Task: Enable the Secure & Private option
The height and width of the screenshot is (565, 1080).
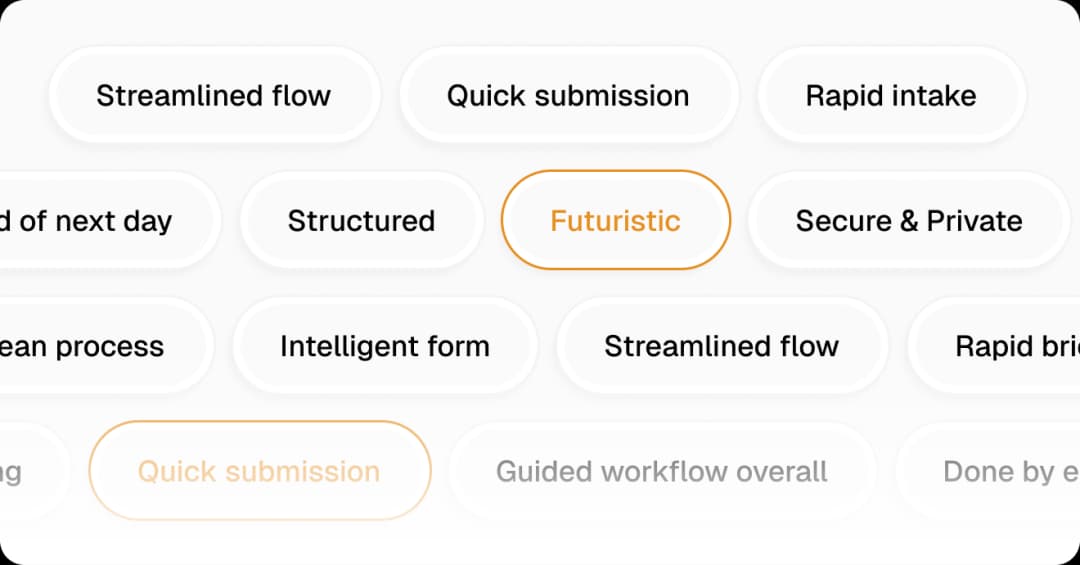Action: [908, 221]
